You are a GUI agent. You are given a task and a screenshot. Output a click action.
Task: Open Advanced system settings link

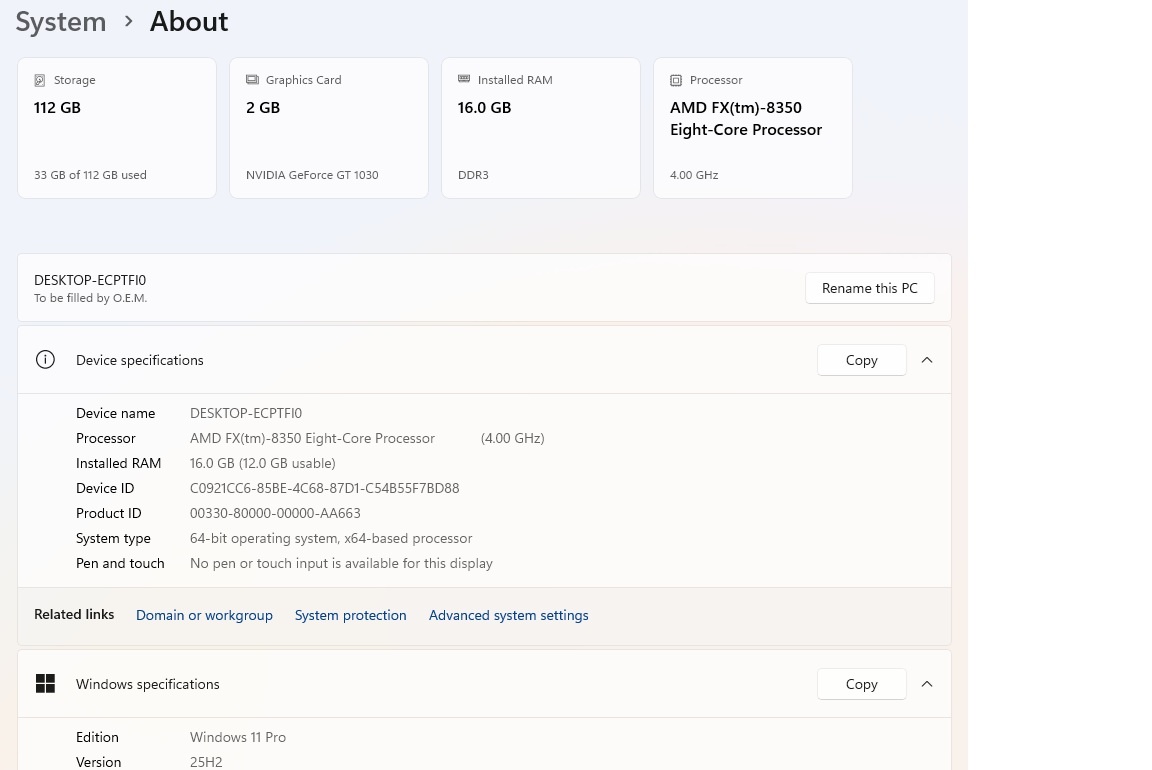click(508, 615)
